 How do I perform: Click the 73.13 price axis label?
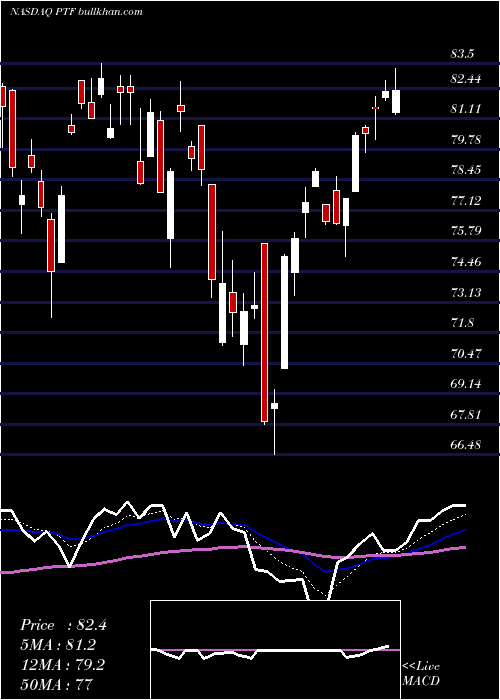pyautogui.click(x=466, y=292)
